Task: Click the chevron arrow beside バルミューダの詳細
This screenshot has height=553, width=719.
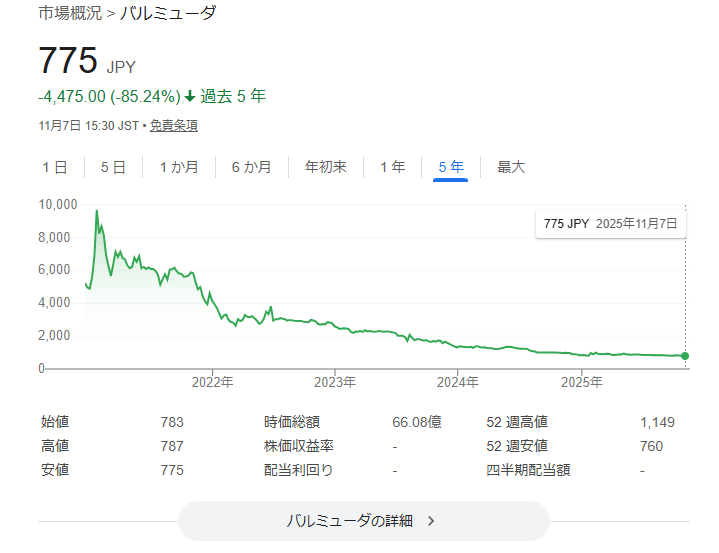Action: pos(431,521)
